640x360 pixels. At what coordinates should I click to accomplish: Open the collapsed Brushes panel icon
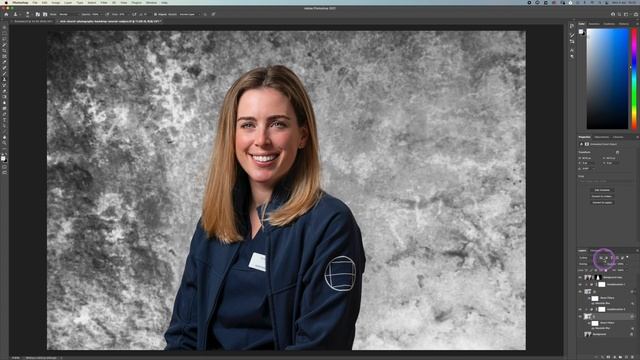[572, 35]
